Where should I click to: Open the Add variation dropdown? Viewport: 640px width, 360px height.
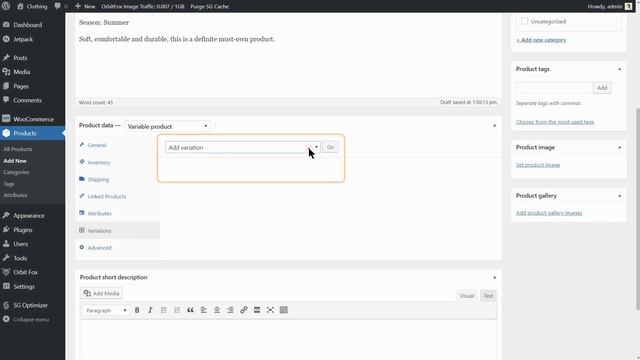tap(242, 147)
